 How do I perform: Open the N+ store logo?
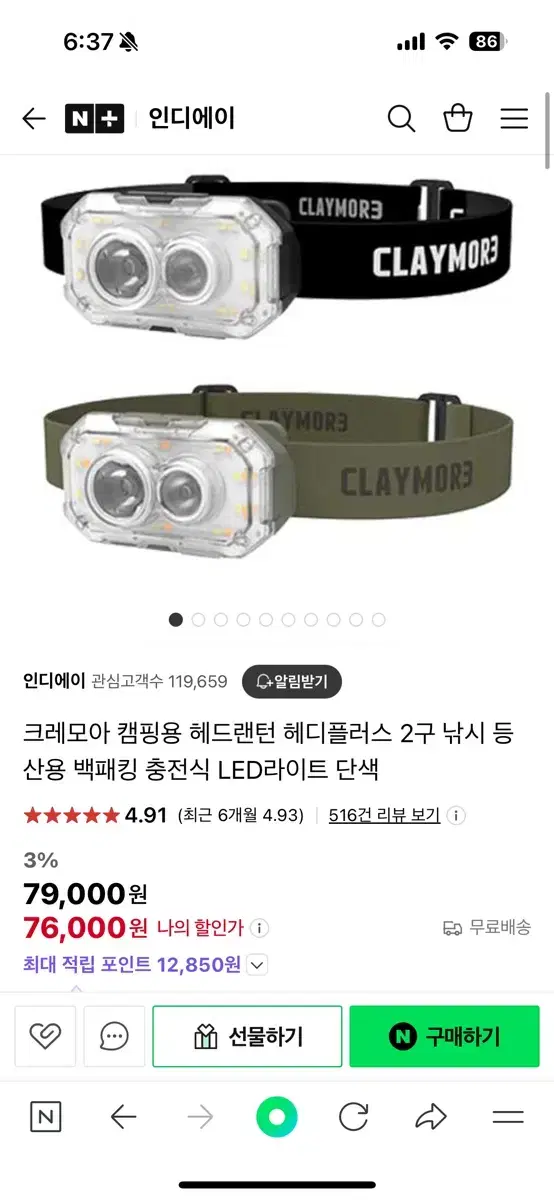[x=95, y=119]
